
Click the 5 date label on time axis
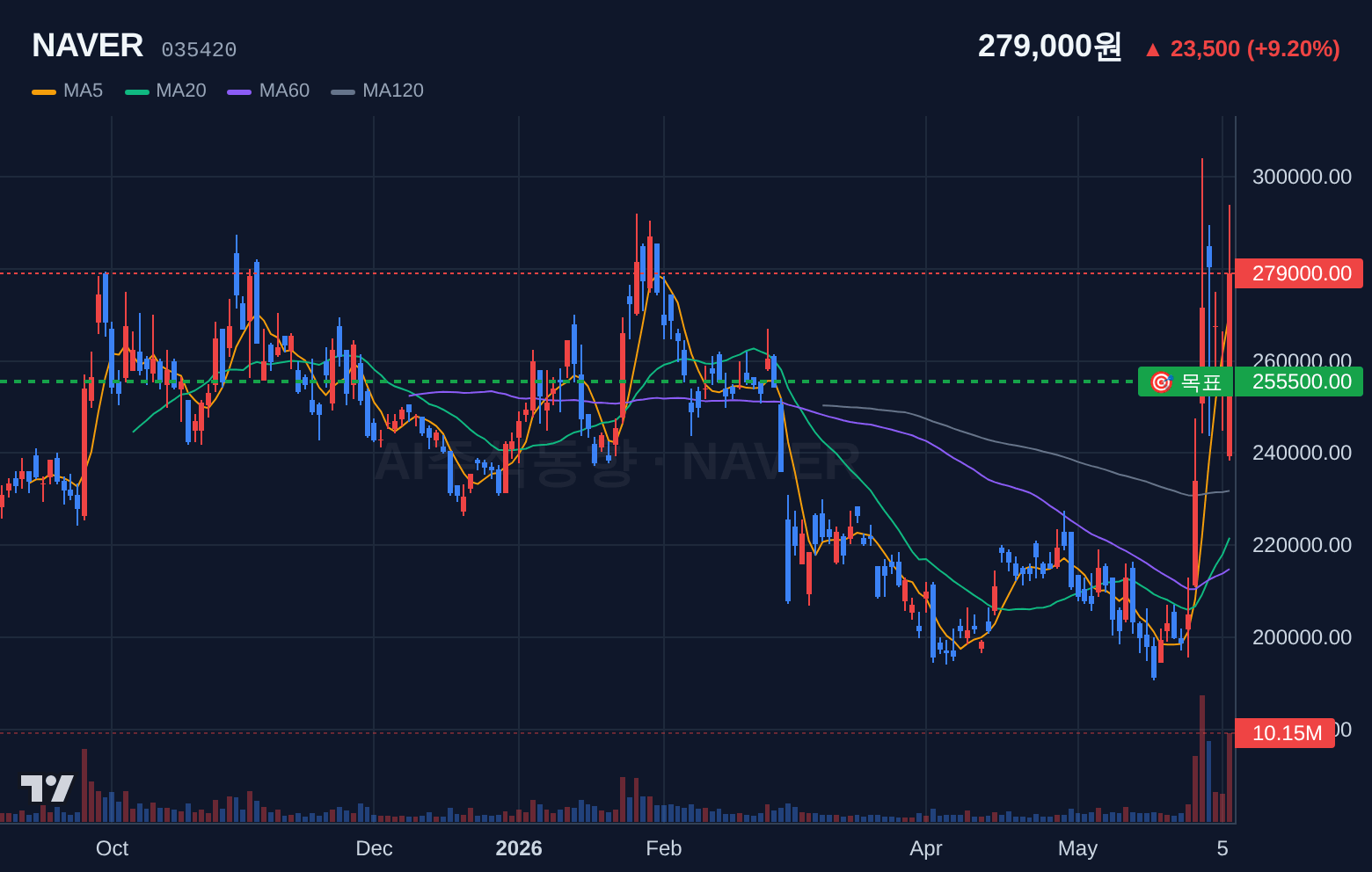point(1222,848)
